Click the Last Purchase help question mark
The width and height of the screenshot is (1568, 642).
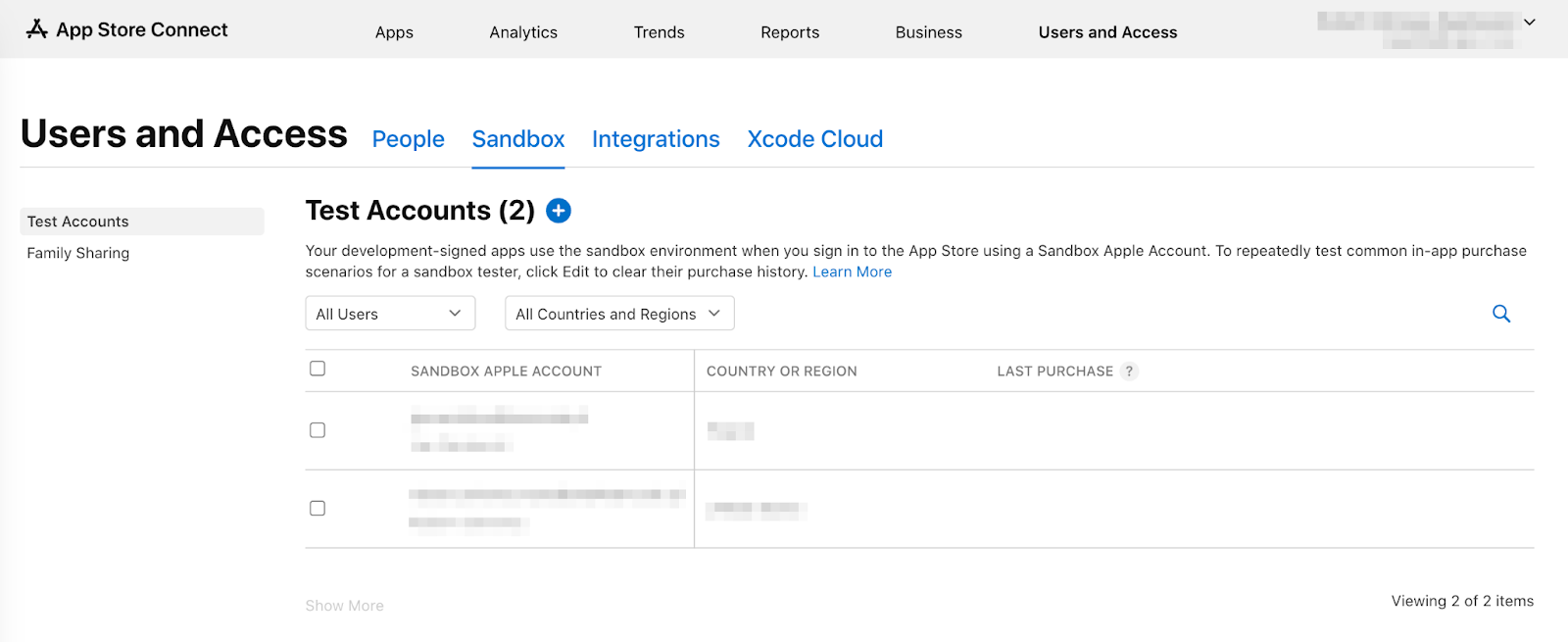pos(1129,371)
